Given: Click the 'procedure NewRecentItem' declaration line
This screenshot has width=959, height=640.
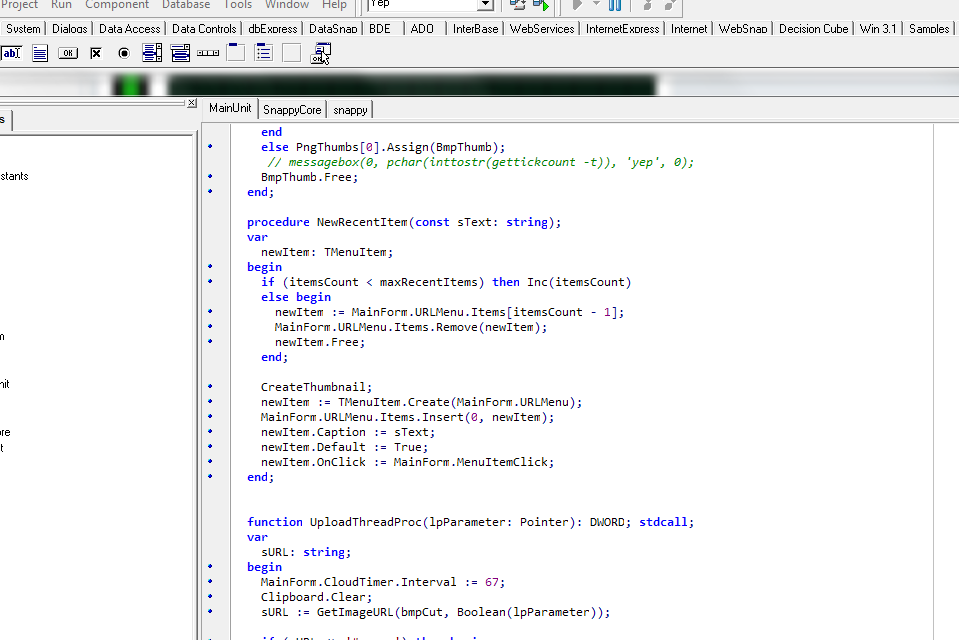Looking at the screenshot, I should point(404,222).
